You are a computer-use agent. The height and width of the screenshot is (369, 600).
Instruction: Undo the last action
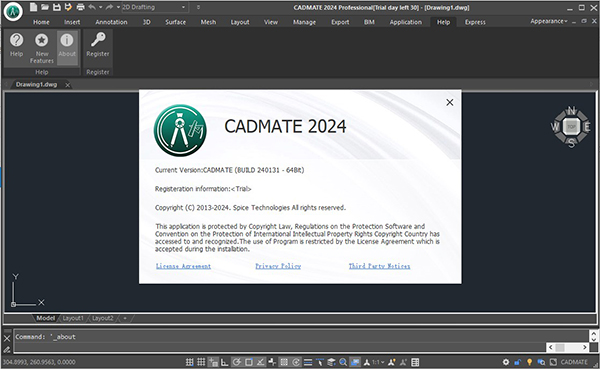(x=92, y=7)
